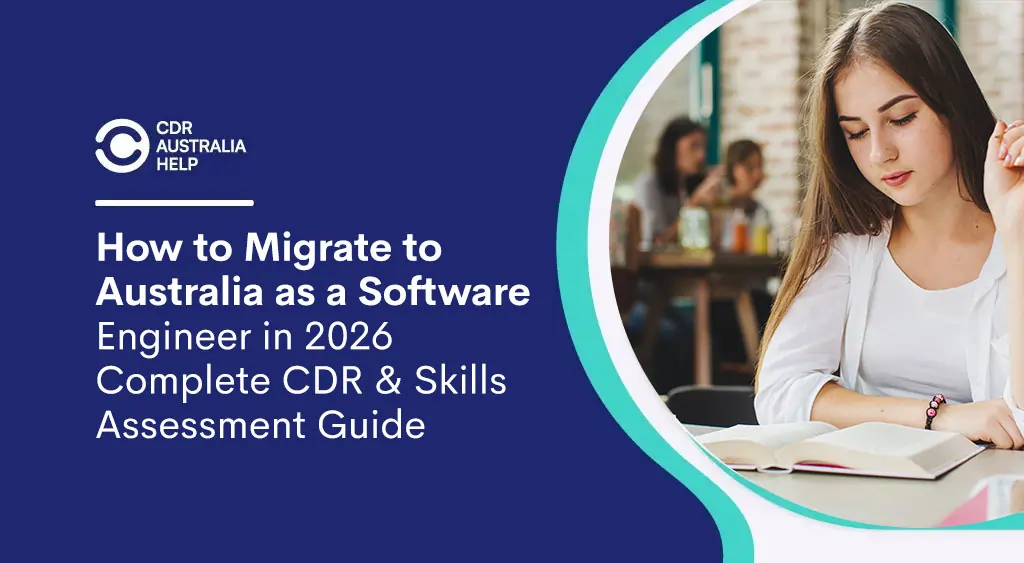
Task: Click the "Engineer in 2026" text line
Action: tap(248, 337)
